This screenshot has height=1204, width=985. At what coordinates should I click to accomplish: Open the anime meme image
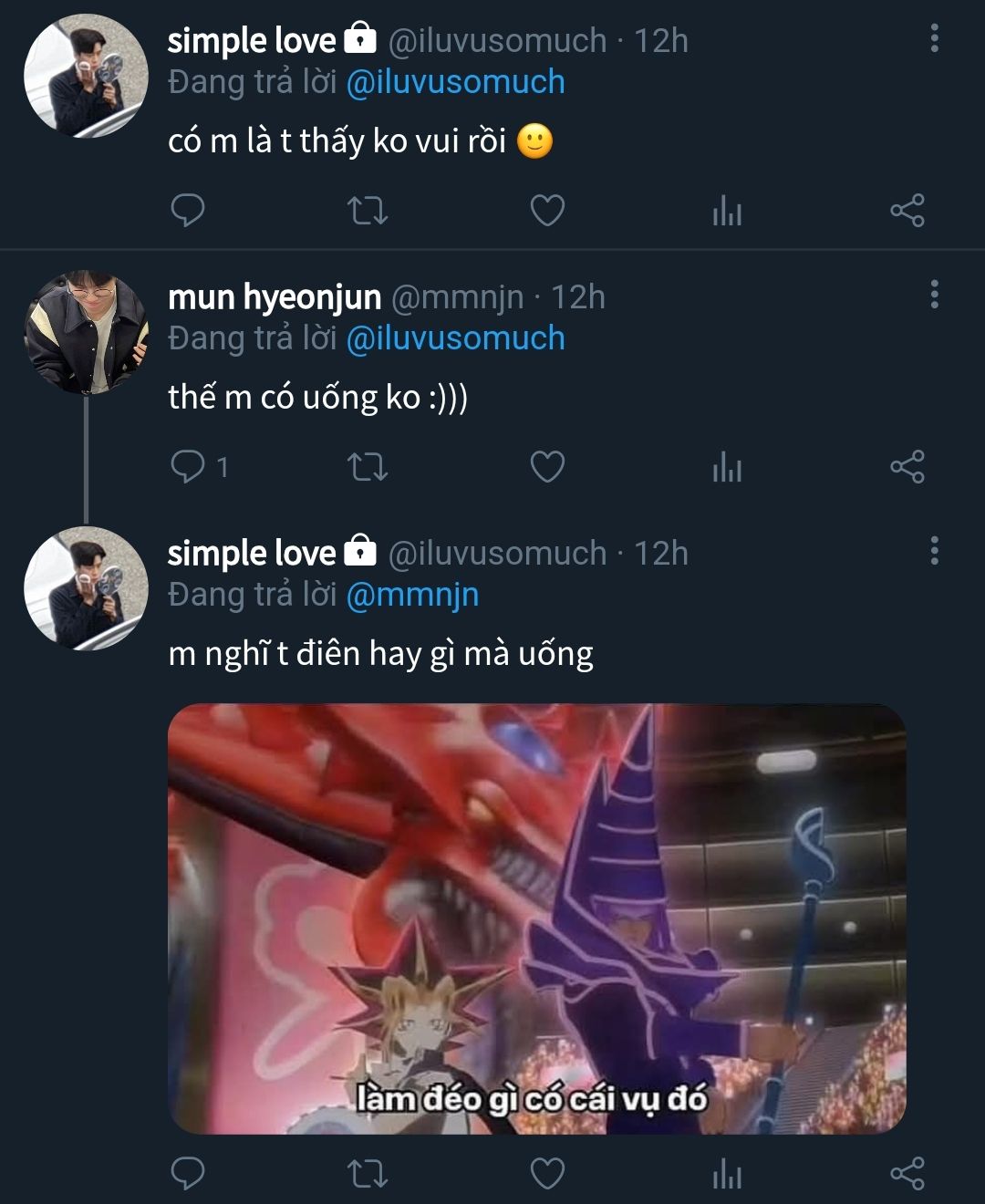point(536,919)
